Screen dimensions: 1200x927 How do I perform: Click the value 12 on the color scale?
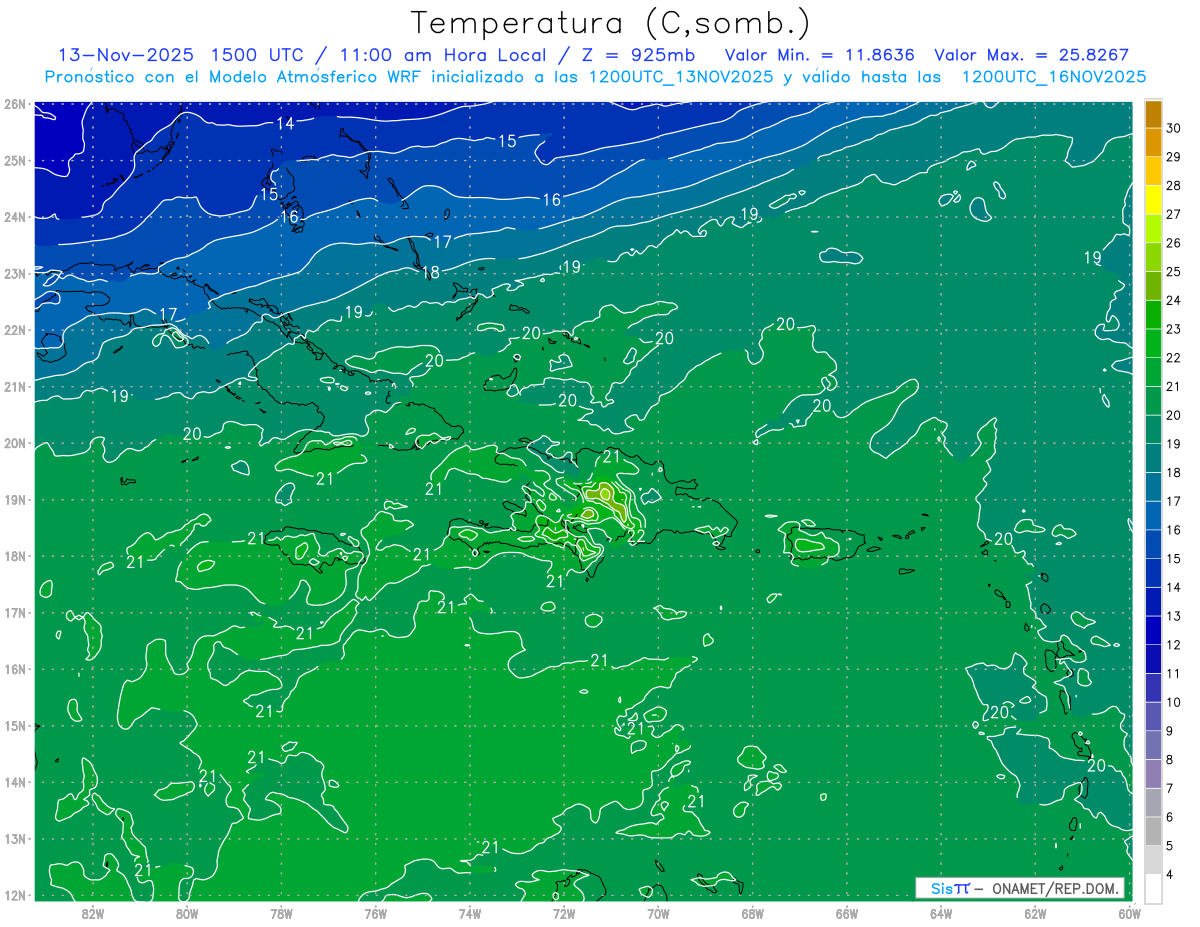[1174, 645]
